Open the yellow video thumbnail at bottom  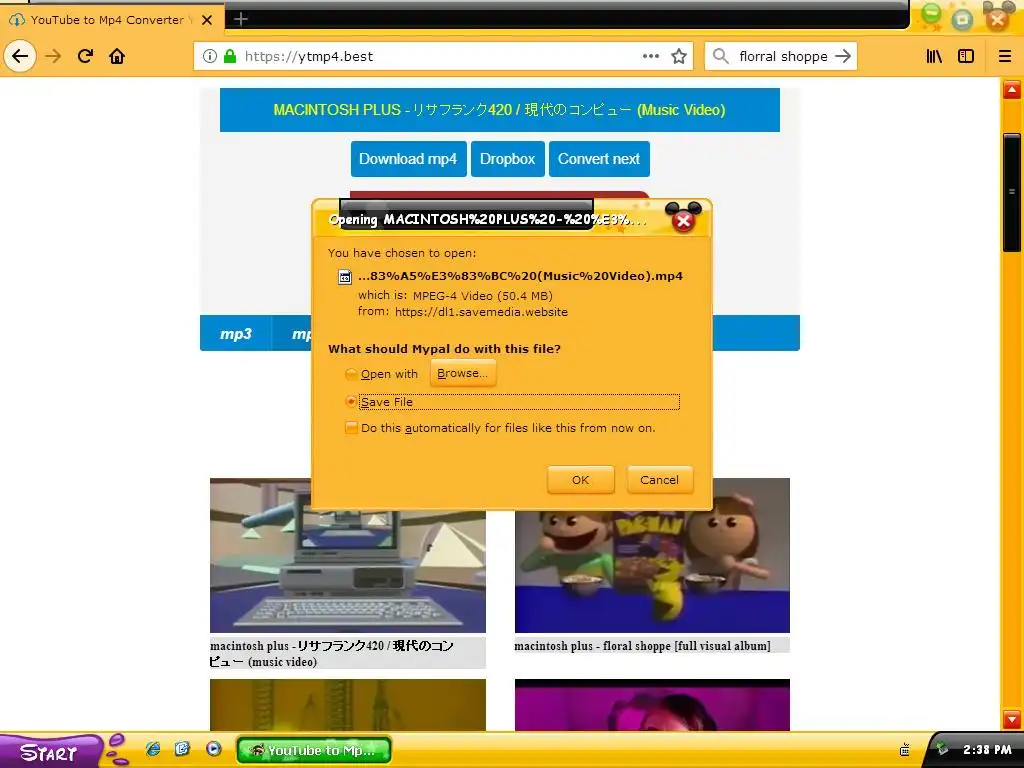pos(347,705)
